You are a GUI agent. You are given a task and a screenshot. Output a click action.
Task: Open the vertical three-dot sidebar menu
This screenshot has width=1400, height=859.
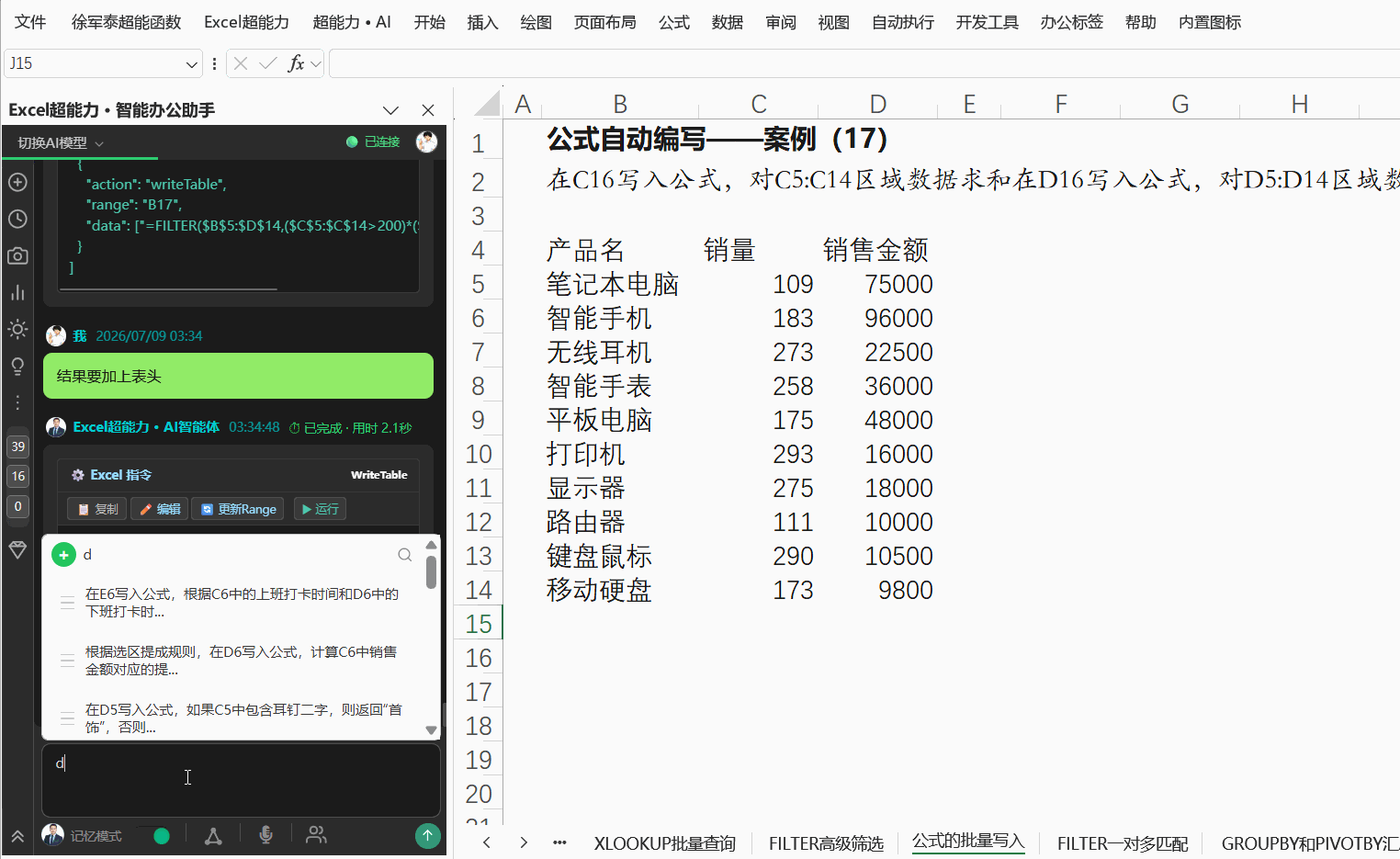(17, 402)
